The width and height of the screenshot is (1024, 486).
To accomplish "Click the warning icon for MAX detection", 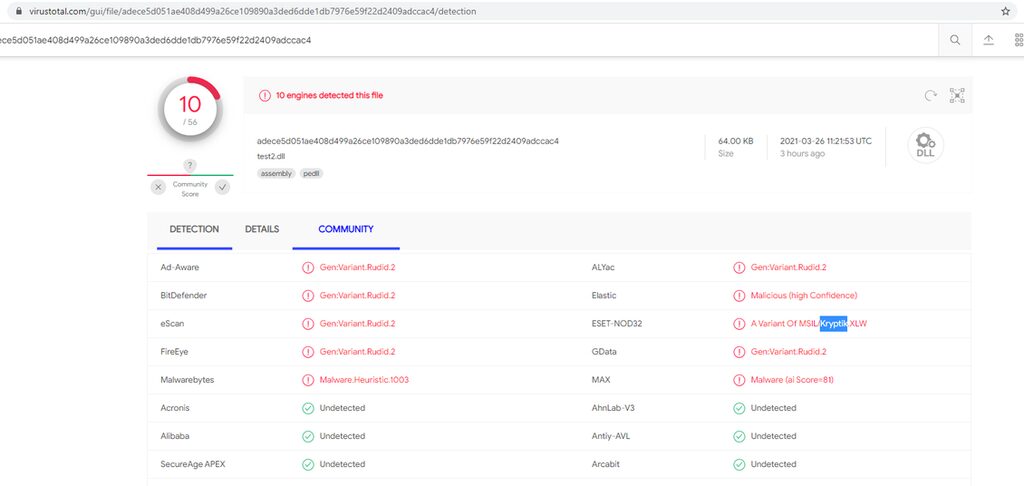I will [739, 380].
